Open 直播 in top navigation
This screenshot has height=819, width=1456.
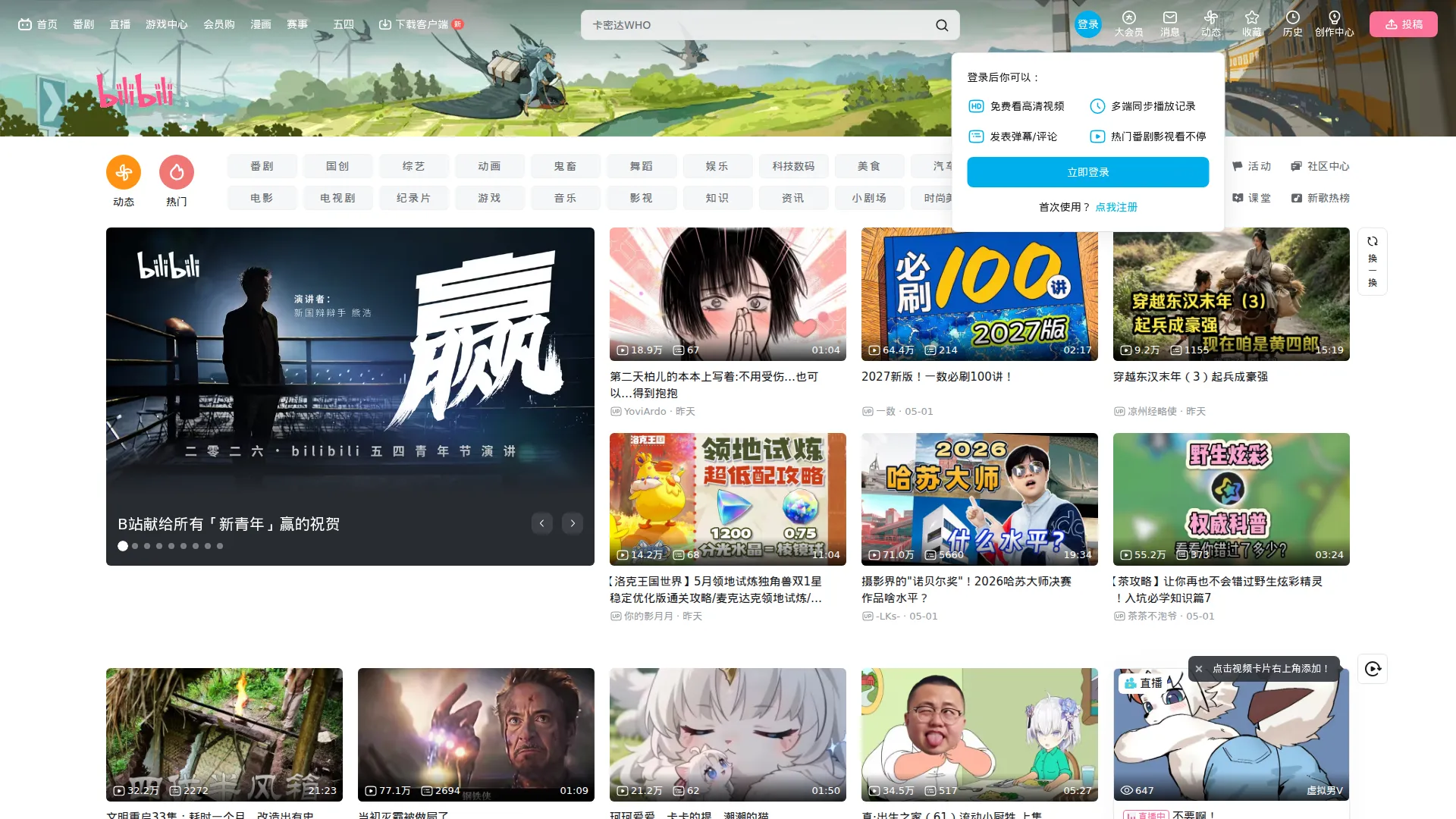click(120, 24)
